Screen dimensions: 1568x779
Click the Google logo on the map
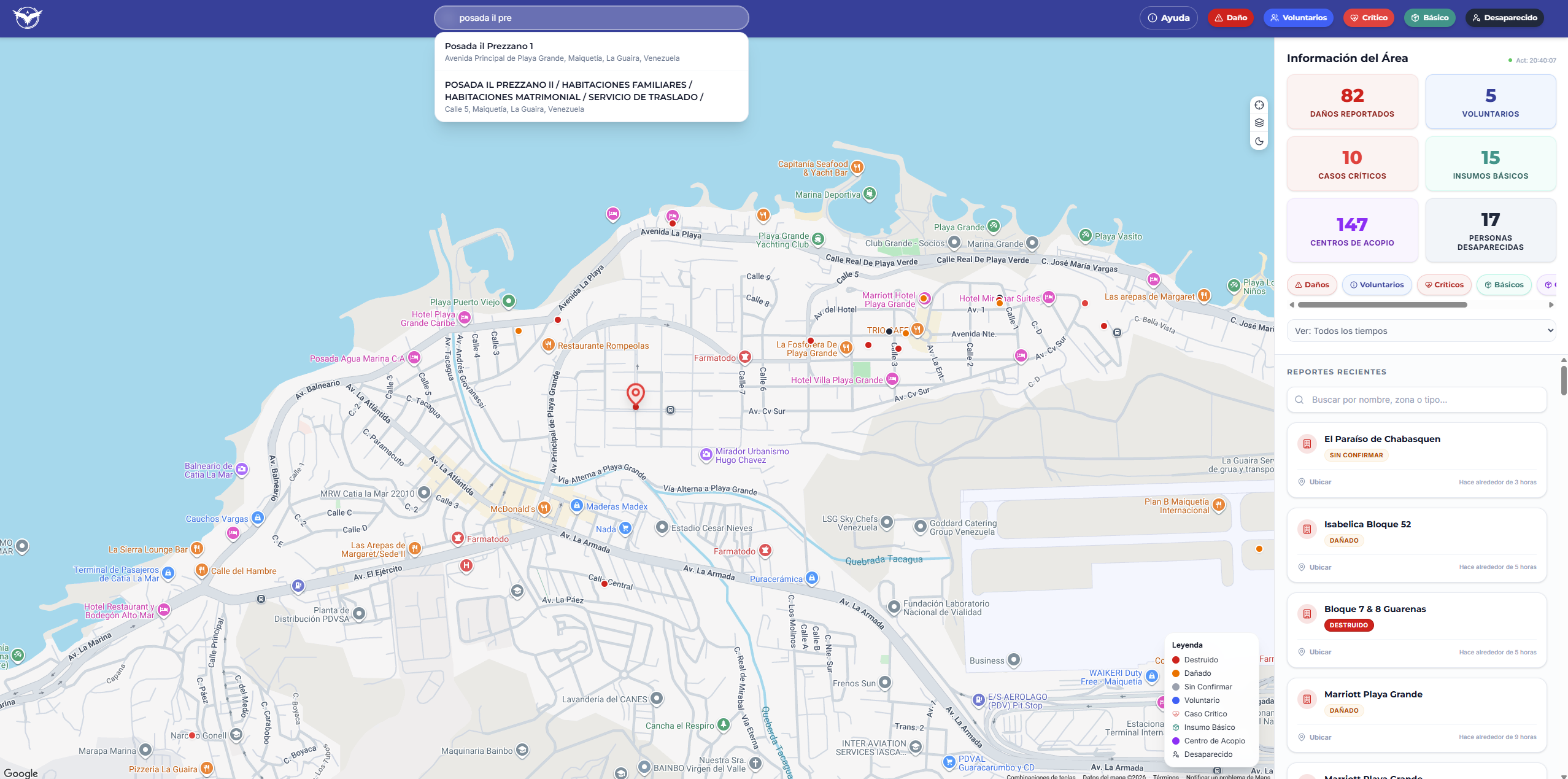click(x=21, y=773)
